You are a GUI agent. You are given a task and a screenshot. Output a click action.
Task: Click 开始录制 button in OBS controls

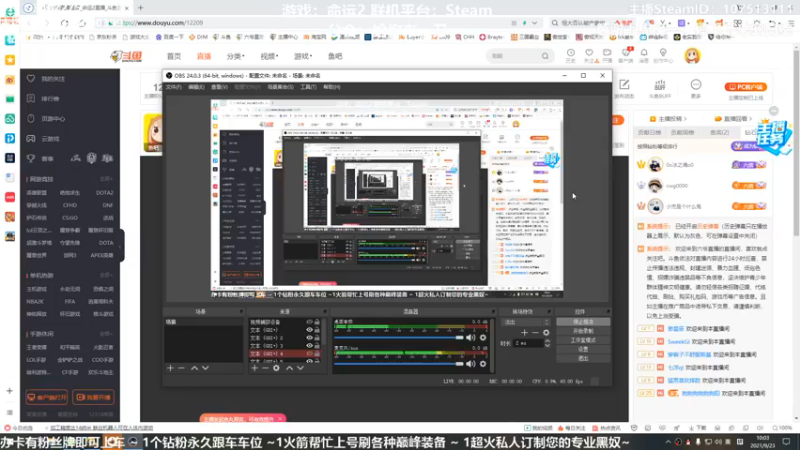[x=583, y=331]
